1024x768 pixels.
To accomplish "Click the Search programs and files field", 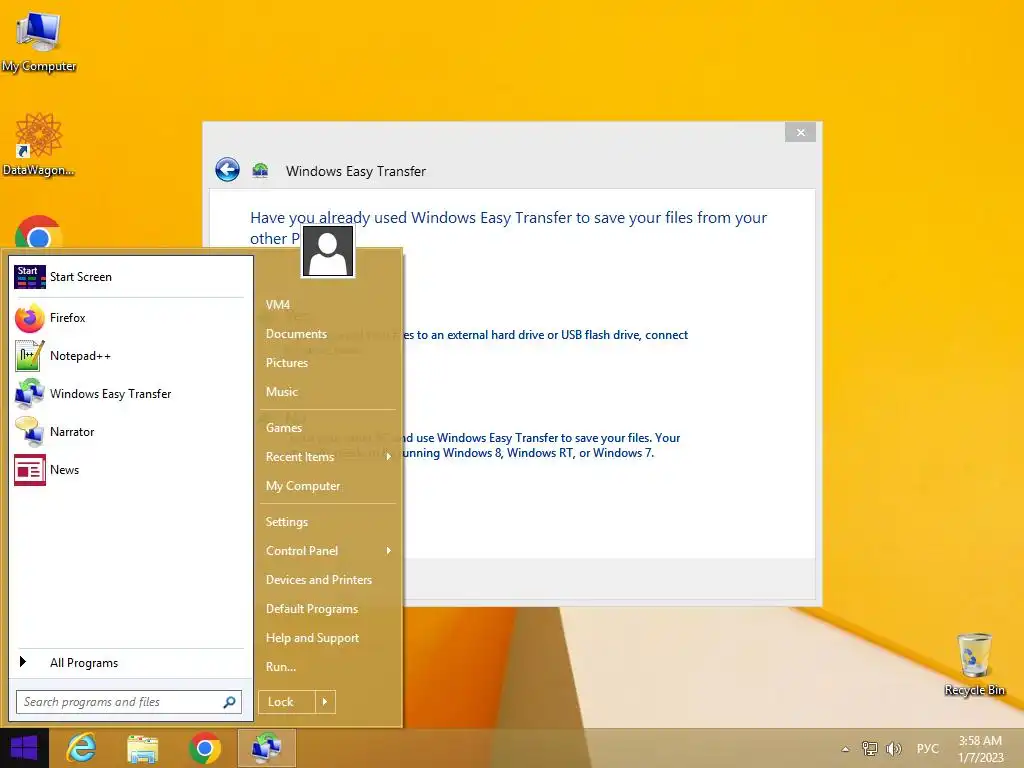I will [x=129, y=702].
